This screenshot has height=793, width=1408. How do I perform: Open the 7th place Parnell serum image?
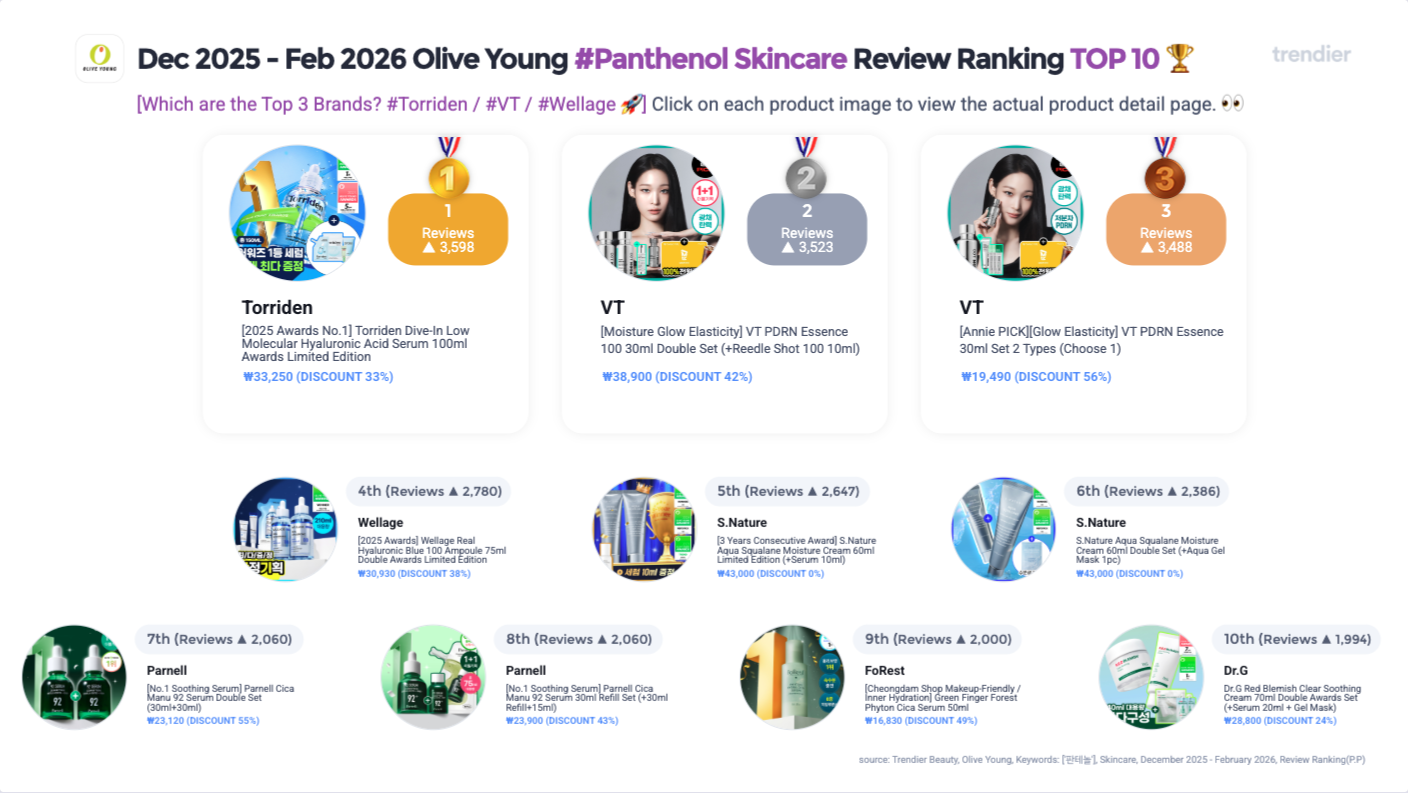pos(74,677)
